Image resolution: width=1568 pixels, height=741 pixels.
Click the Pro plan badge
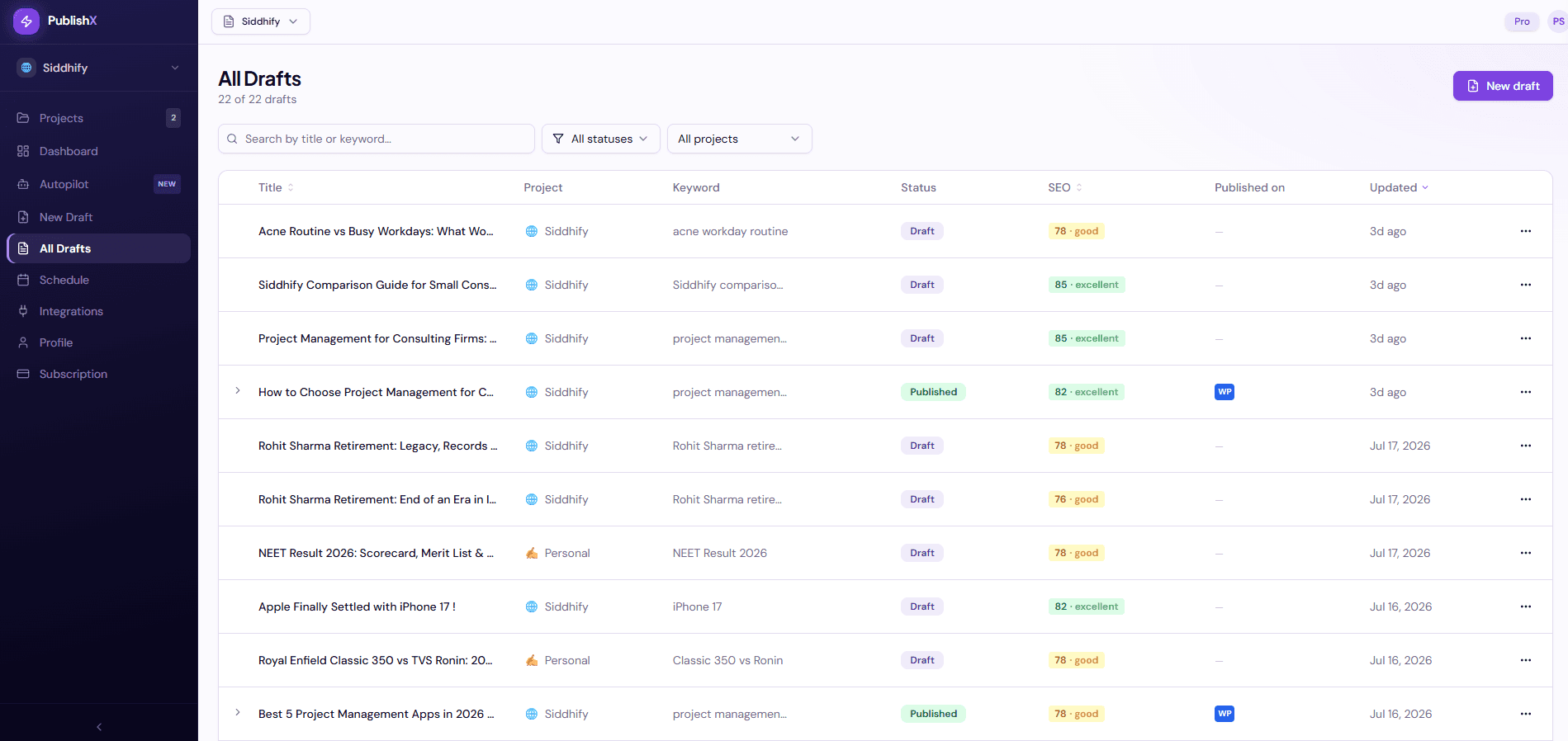point(1522,21)
